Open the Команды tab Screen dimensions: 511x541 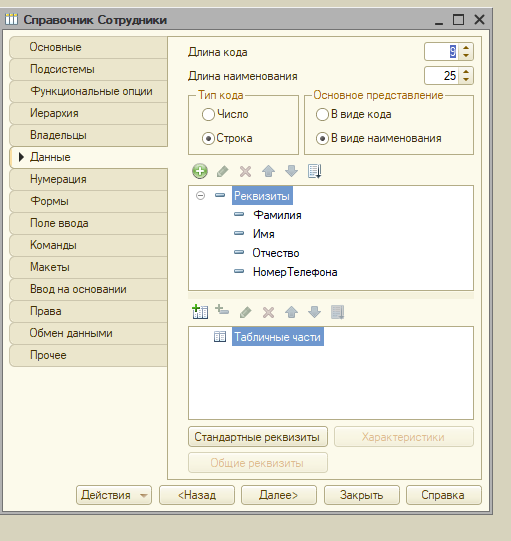coord(89,245)
